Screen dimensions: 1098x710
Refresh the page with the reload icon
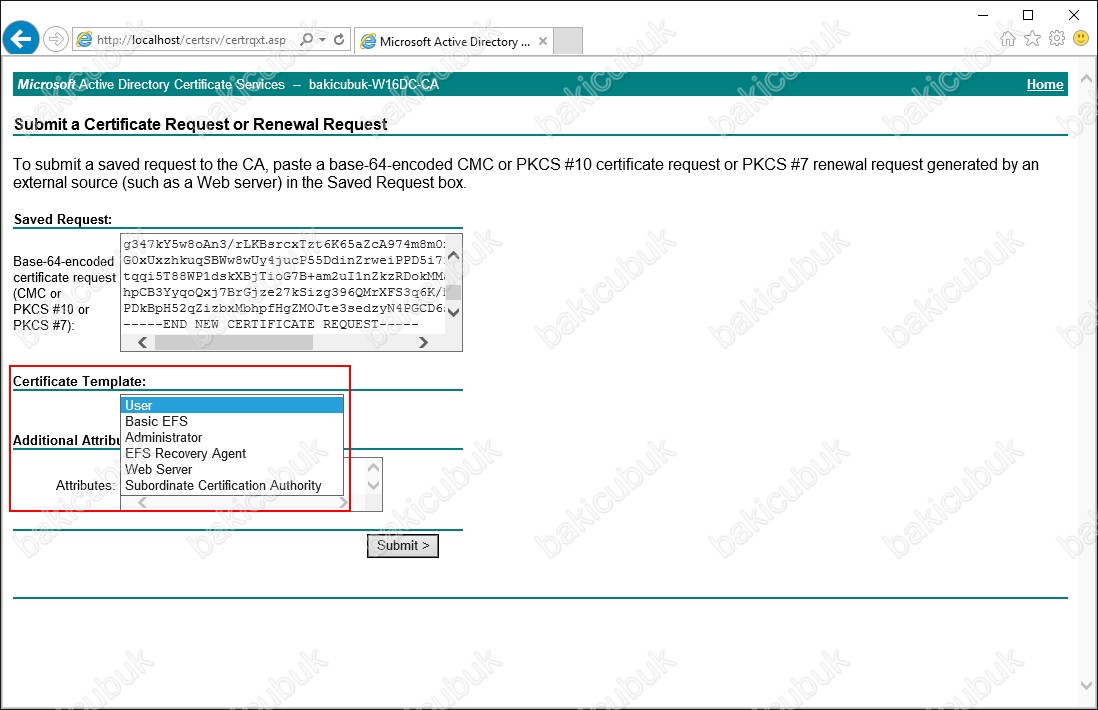click(x=340, y=40)
